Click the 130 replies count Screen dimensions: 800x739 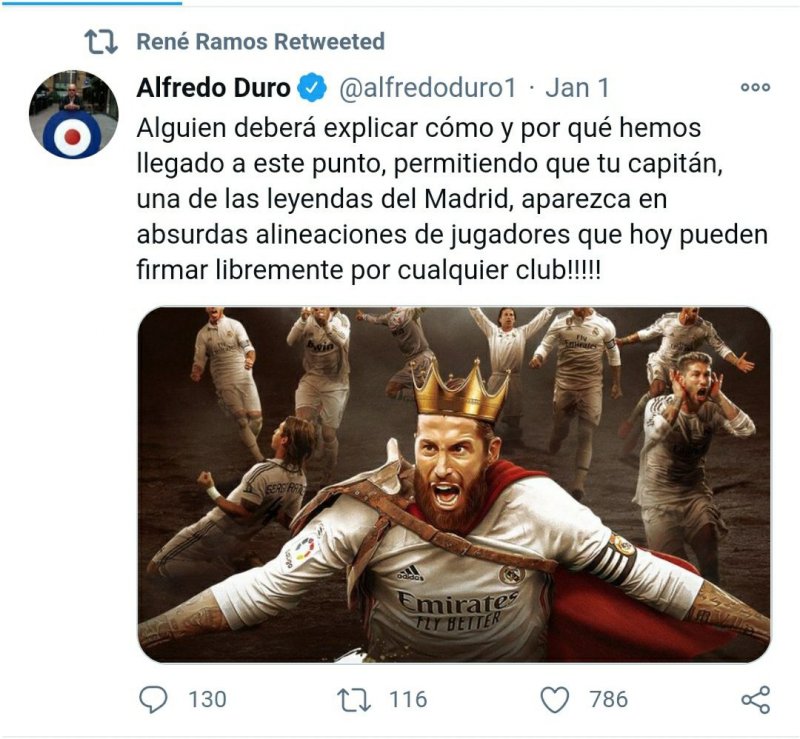[207, 700]
